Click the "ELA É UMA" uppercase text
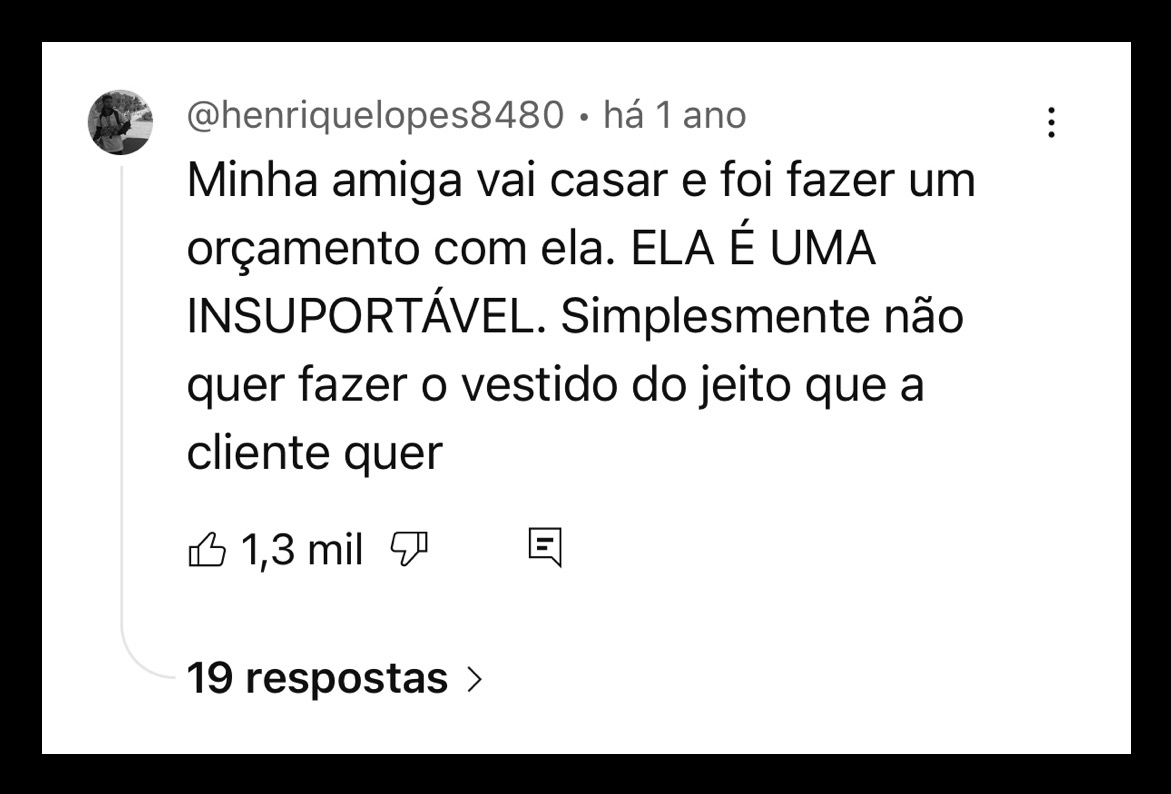This screenshot has height=794, width=1171. 753,248
